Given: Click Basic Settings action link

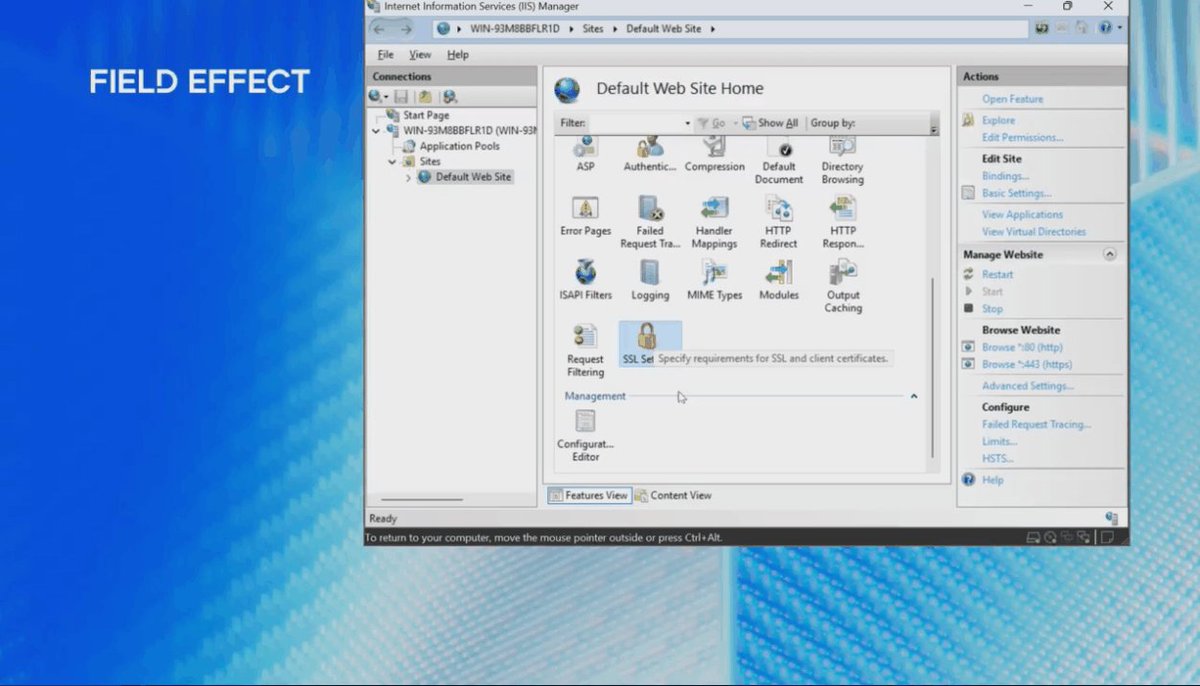Looking at the screenshot, I should (1016, 193).
